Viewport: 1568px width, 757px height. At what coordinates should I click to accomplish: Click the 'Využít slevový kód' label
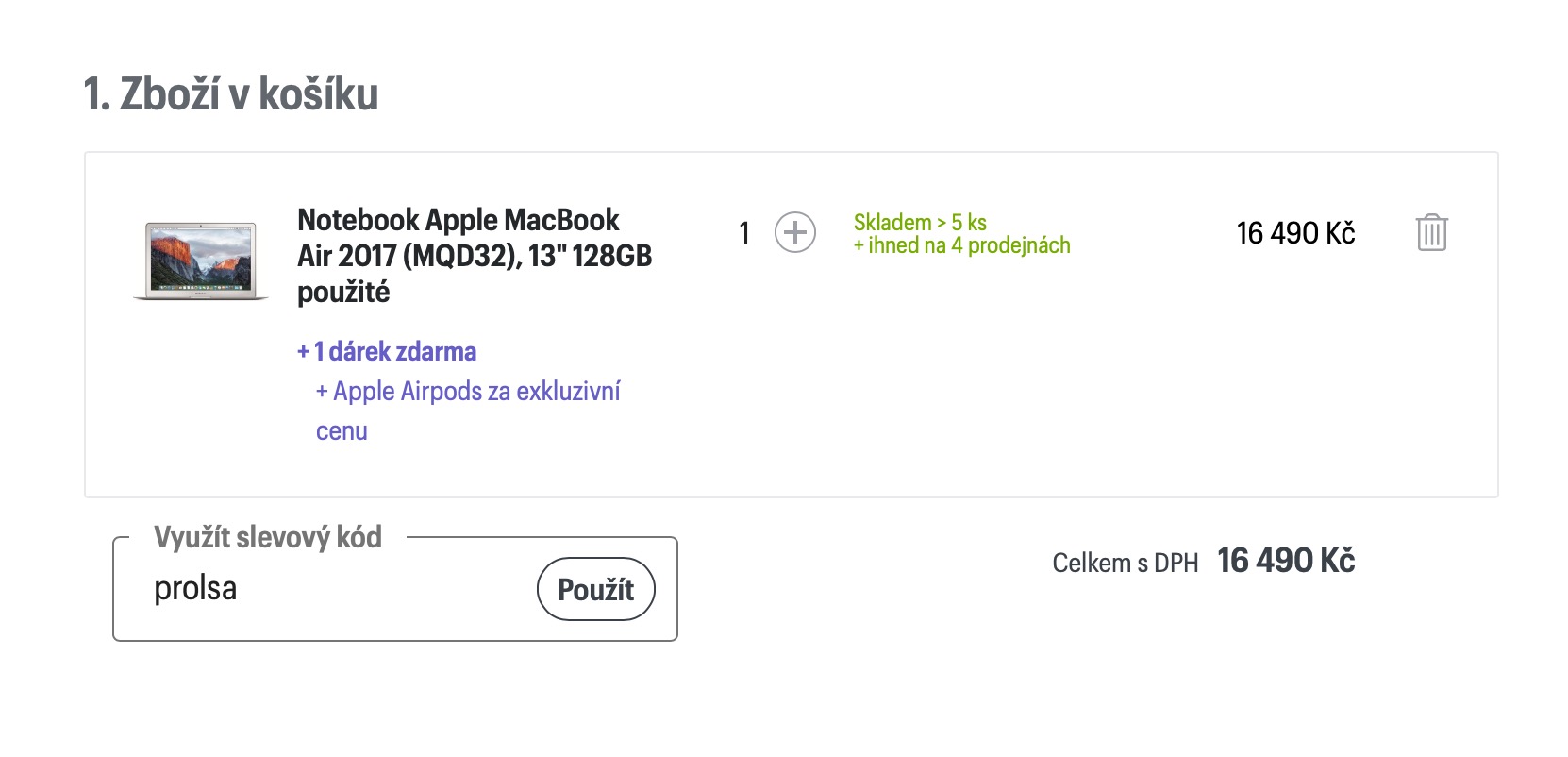[268, 537]
